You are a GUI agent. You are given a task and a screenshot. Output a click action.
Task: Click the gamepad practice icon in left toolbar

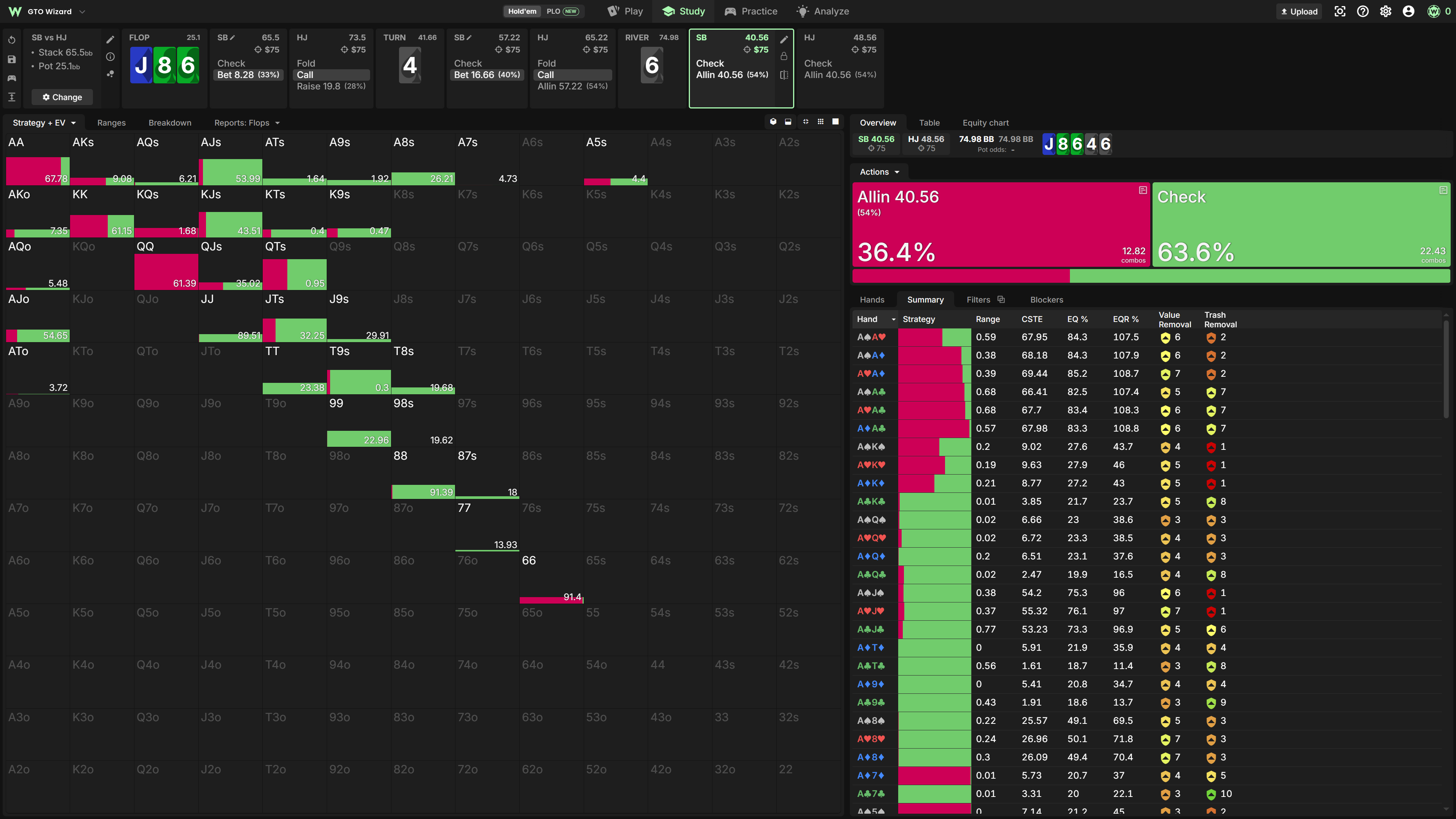point(12,78)
